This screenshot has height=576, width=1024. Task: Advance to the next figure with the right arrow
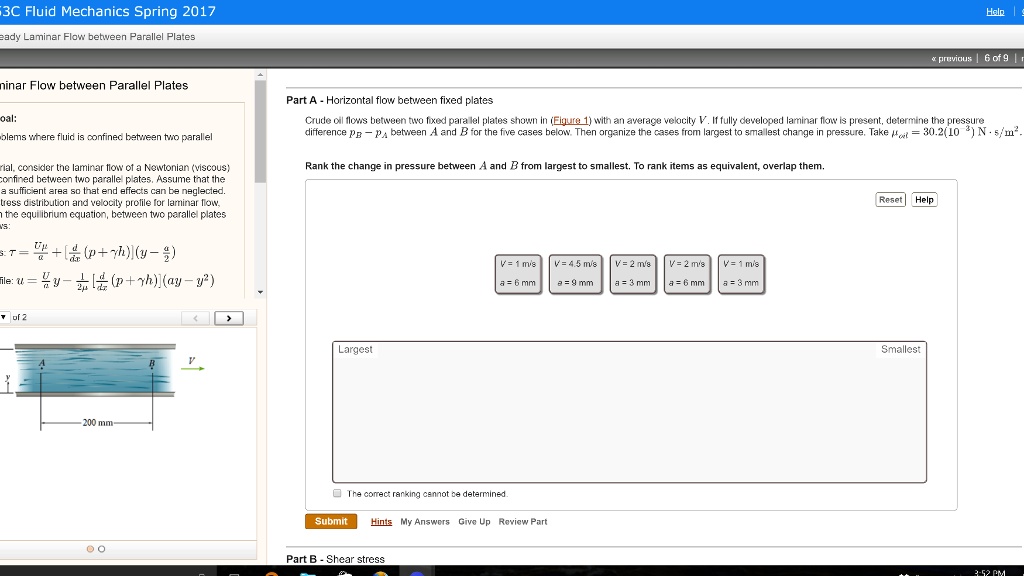click(x=228, y=317)
